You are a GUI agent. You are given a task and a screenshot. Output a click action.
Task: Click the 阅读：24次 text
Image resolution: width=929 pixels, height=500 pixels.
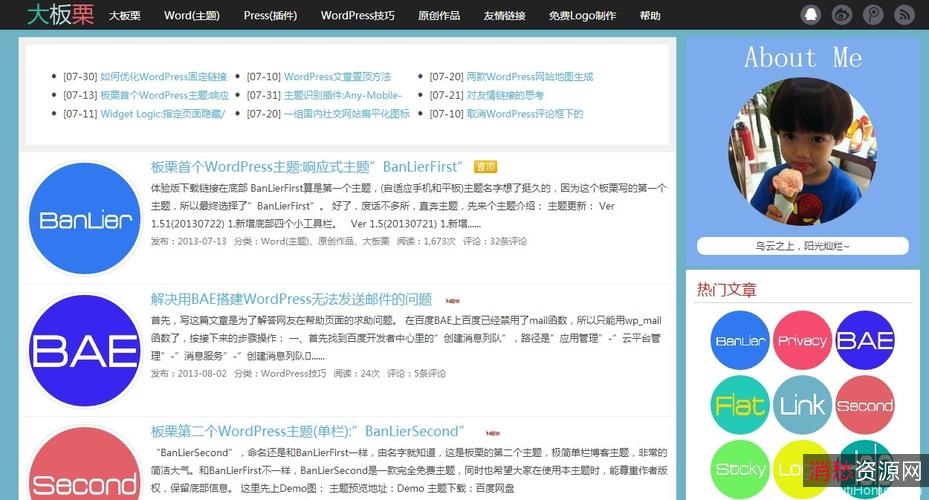357,373
